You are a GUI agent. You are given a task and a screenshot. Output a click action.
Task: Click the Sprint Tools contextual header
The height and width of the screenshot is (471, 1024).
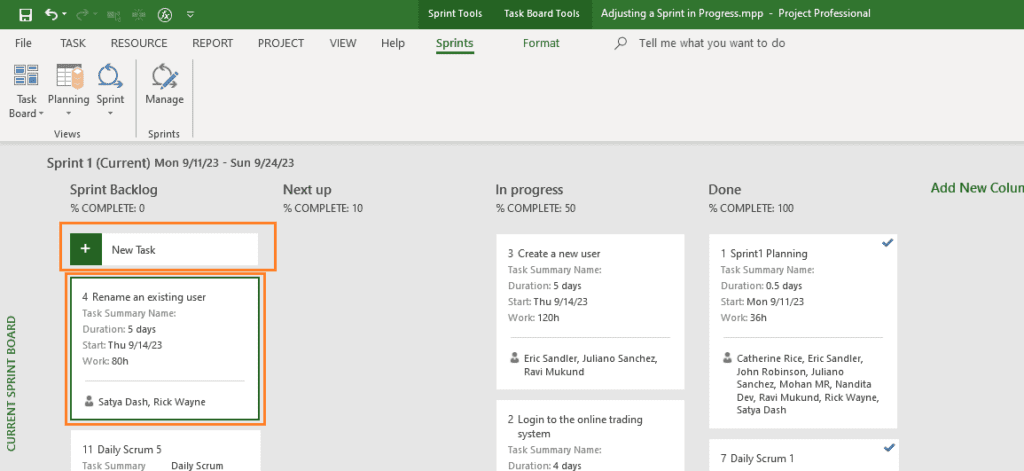click(455, 14)
